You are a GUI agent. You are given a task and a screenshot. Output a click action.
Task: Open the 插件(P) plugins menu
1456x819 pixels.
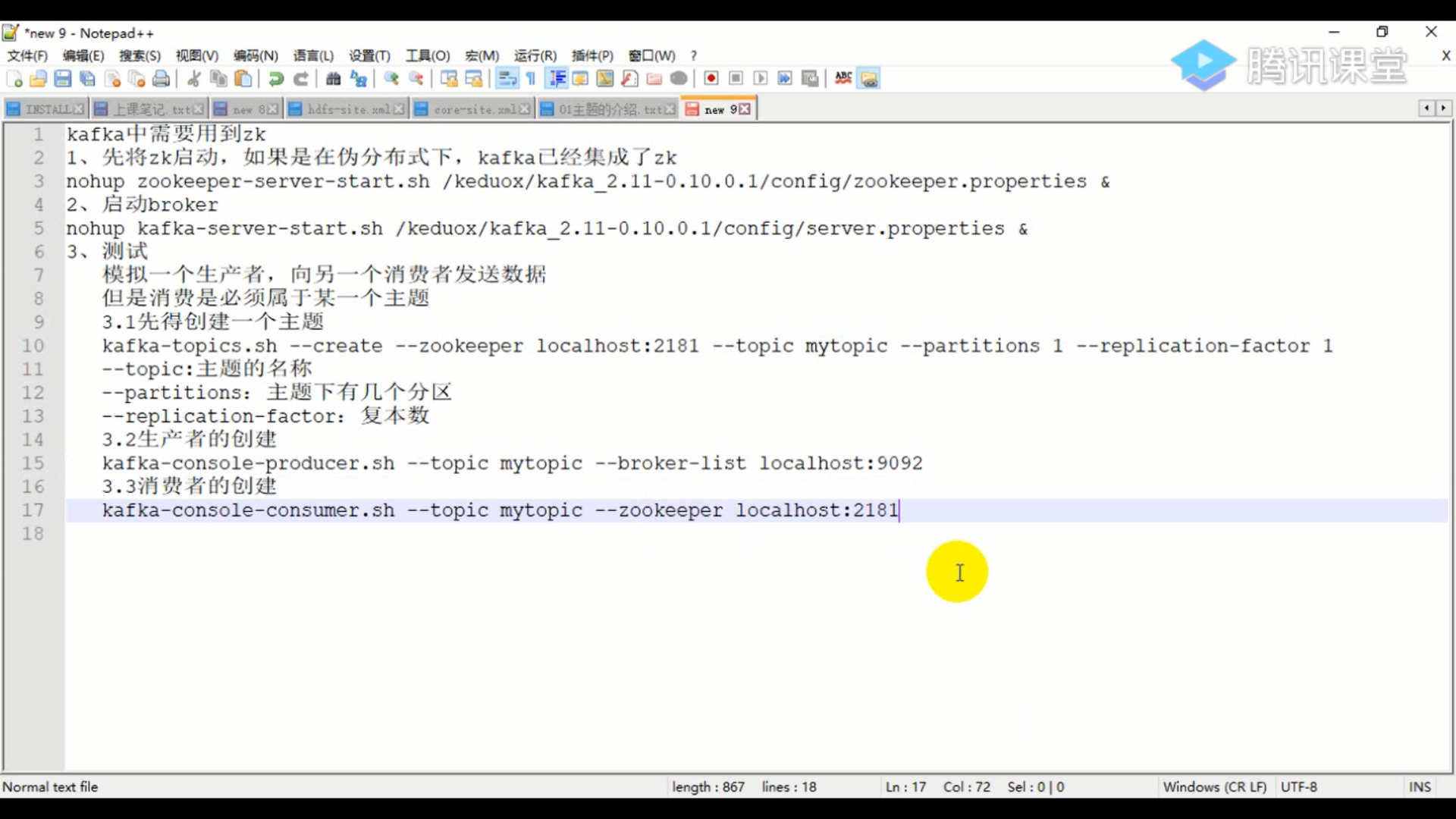(591, 55)
